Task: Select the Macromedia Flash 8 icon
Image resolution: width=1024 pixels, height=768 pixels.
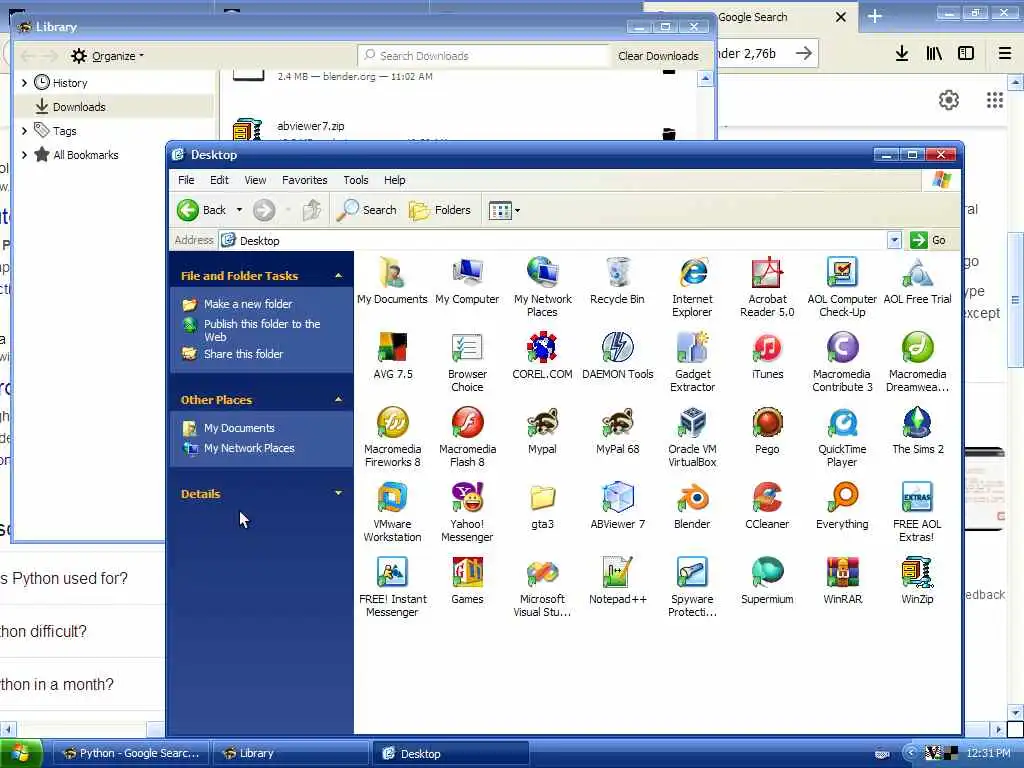Action: point(467,436)
